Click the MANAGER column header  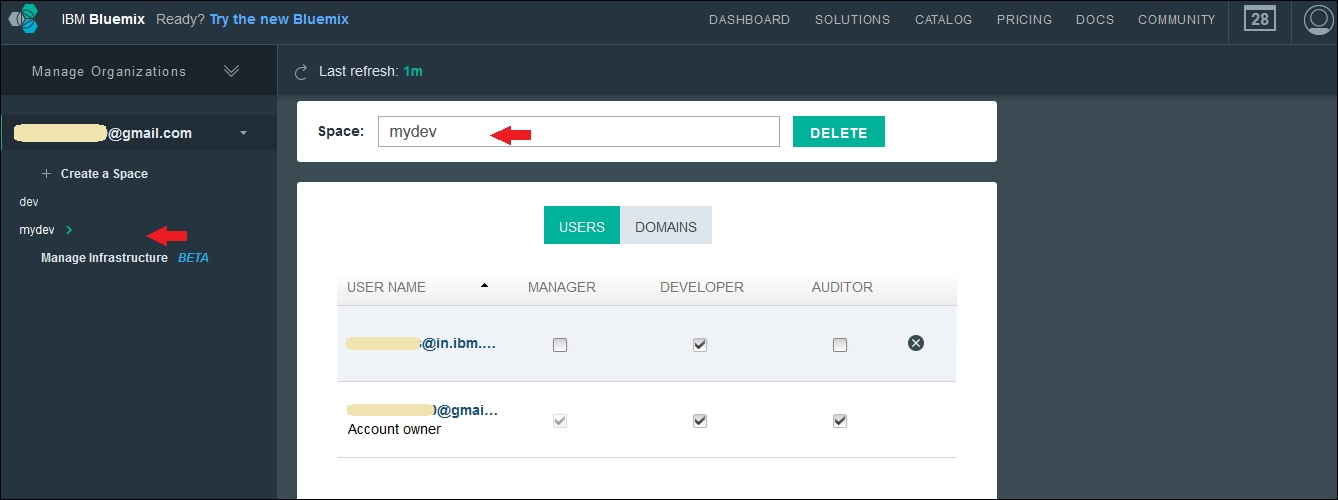[562, 287]
